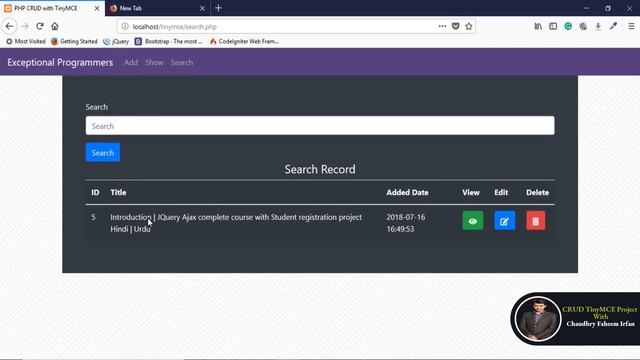Click the Edit column header
The width and height of the screenshot is (640, 360).
click(501, 192)
